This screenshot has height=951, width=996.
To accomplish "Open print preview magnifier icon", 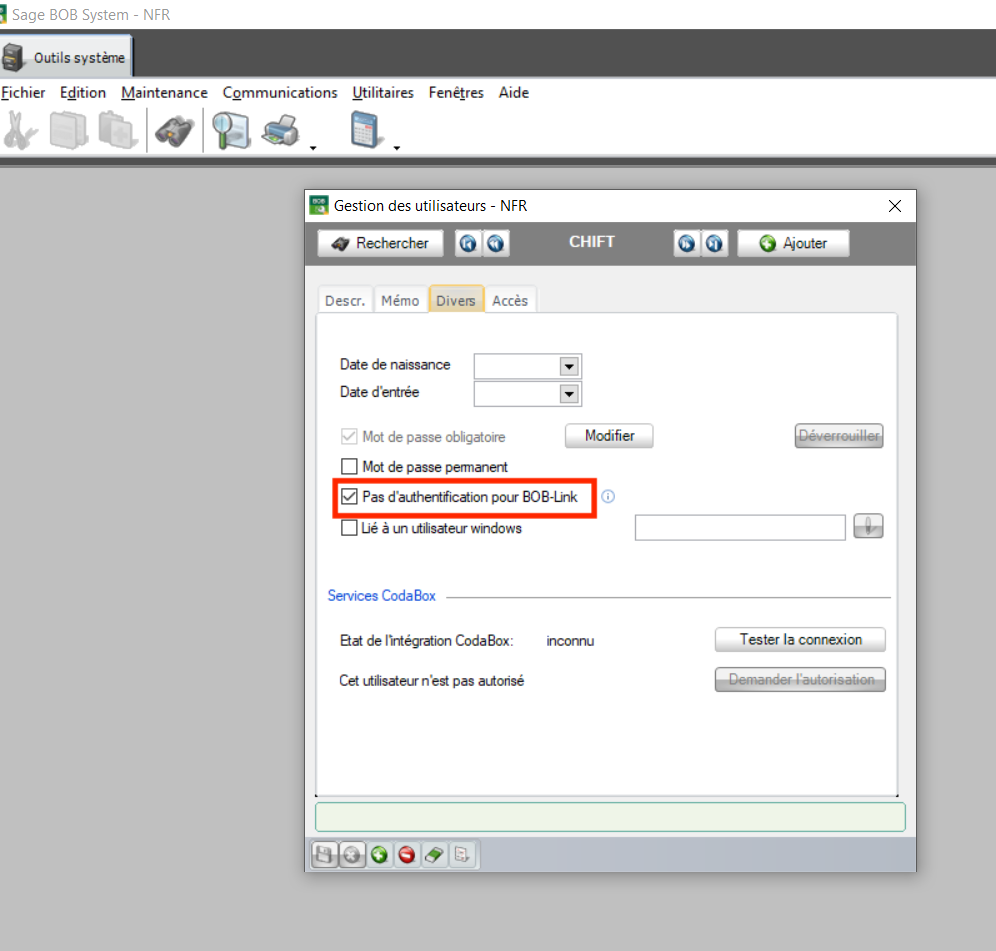I will (231, 130).
